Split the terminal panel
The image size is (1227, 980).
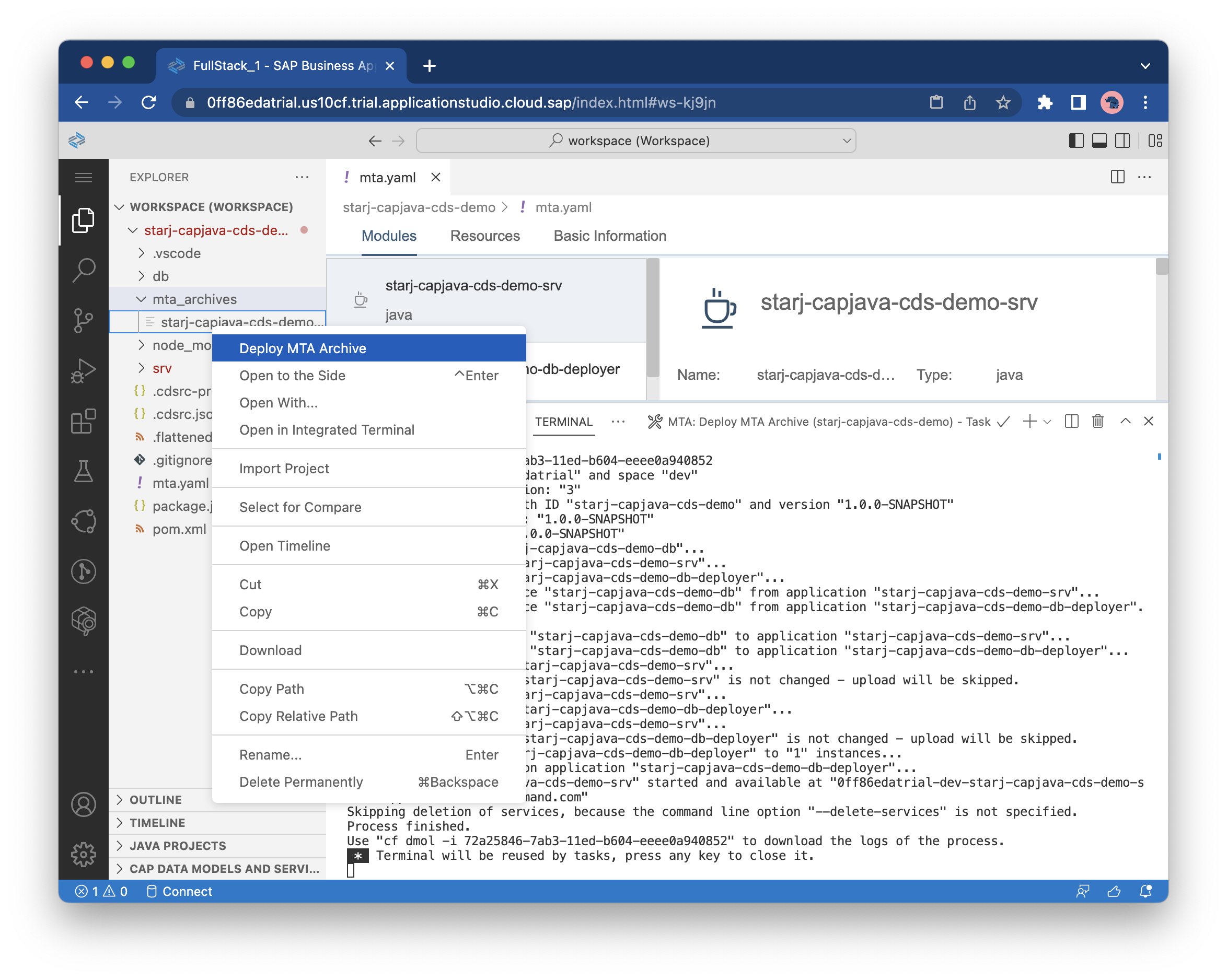coord(1071,422)
